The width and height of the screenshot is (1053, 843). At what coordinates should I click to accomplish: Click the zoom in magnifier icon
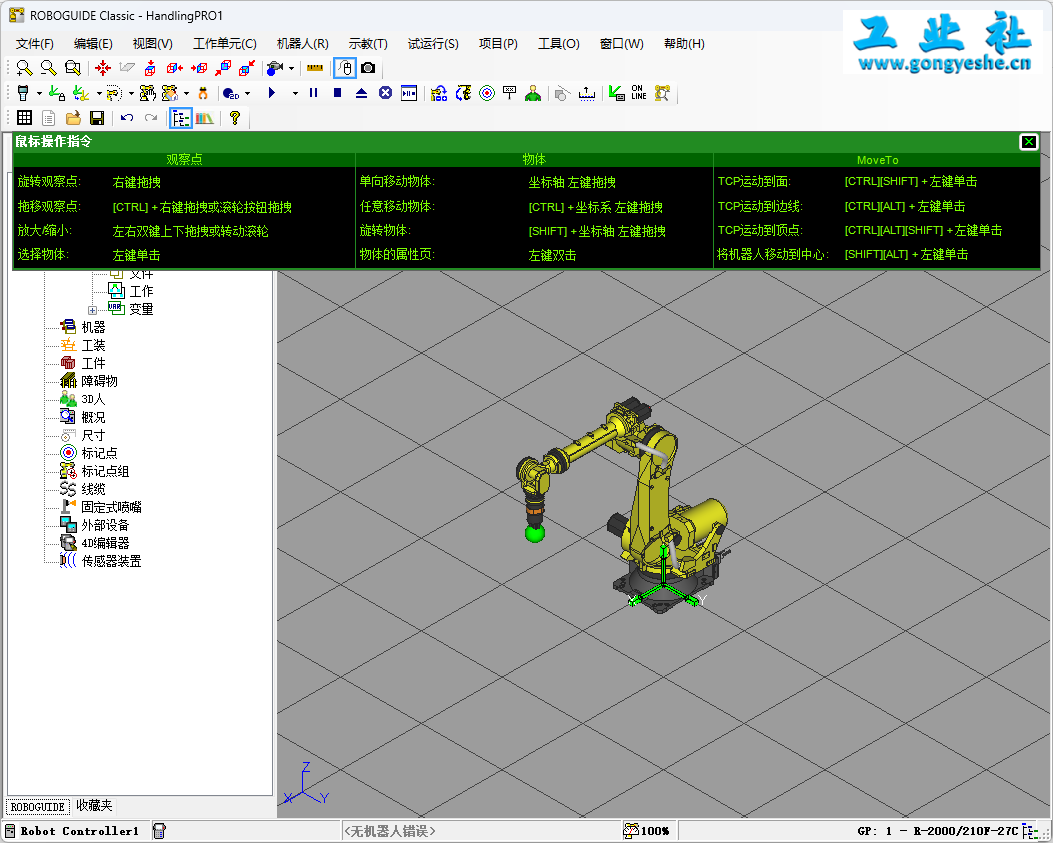[24, 68]
